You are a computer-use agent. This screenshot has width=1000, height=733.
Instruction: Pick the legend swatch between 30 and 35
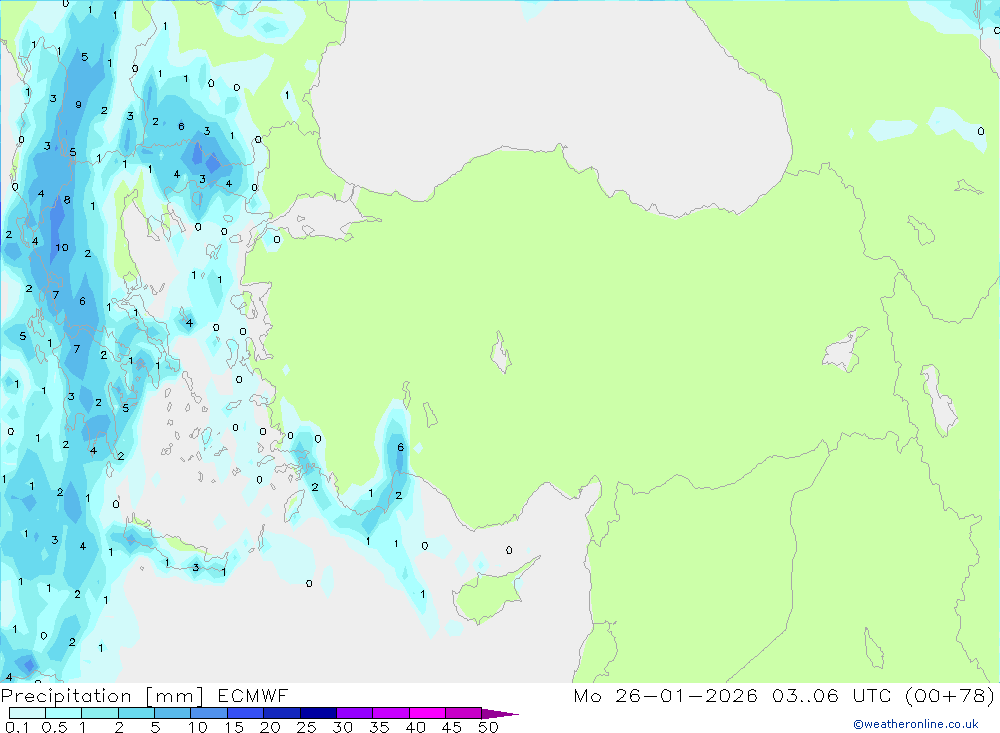coord(355,713)
